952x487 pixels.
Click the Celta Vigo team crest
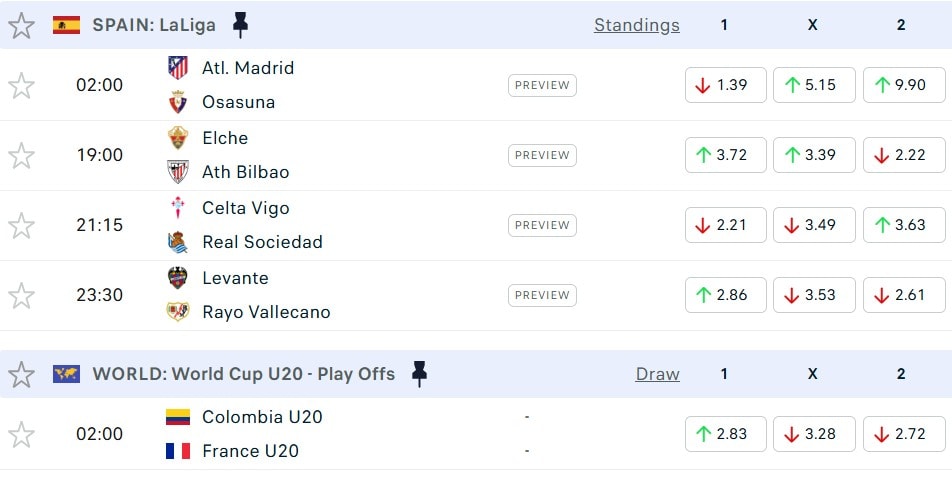tap(178, 208)
